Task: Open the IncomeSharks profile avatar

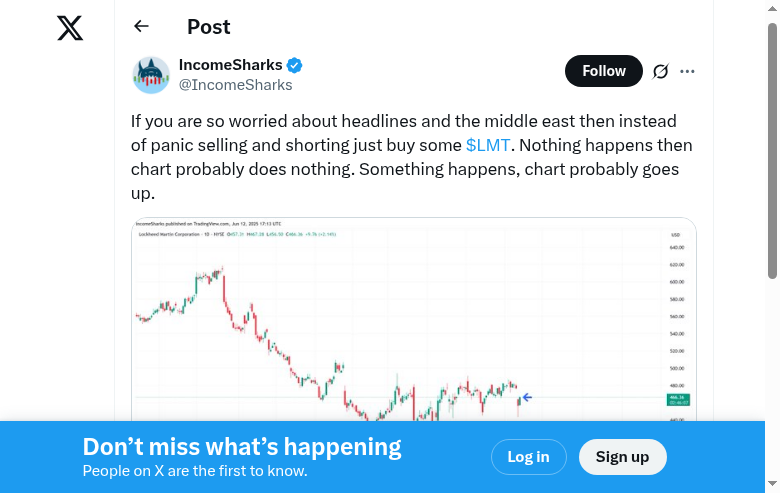Action: point(151,75)
